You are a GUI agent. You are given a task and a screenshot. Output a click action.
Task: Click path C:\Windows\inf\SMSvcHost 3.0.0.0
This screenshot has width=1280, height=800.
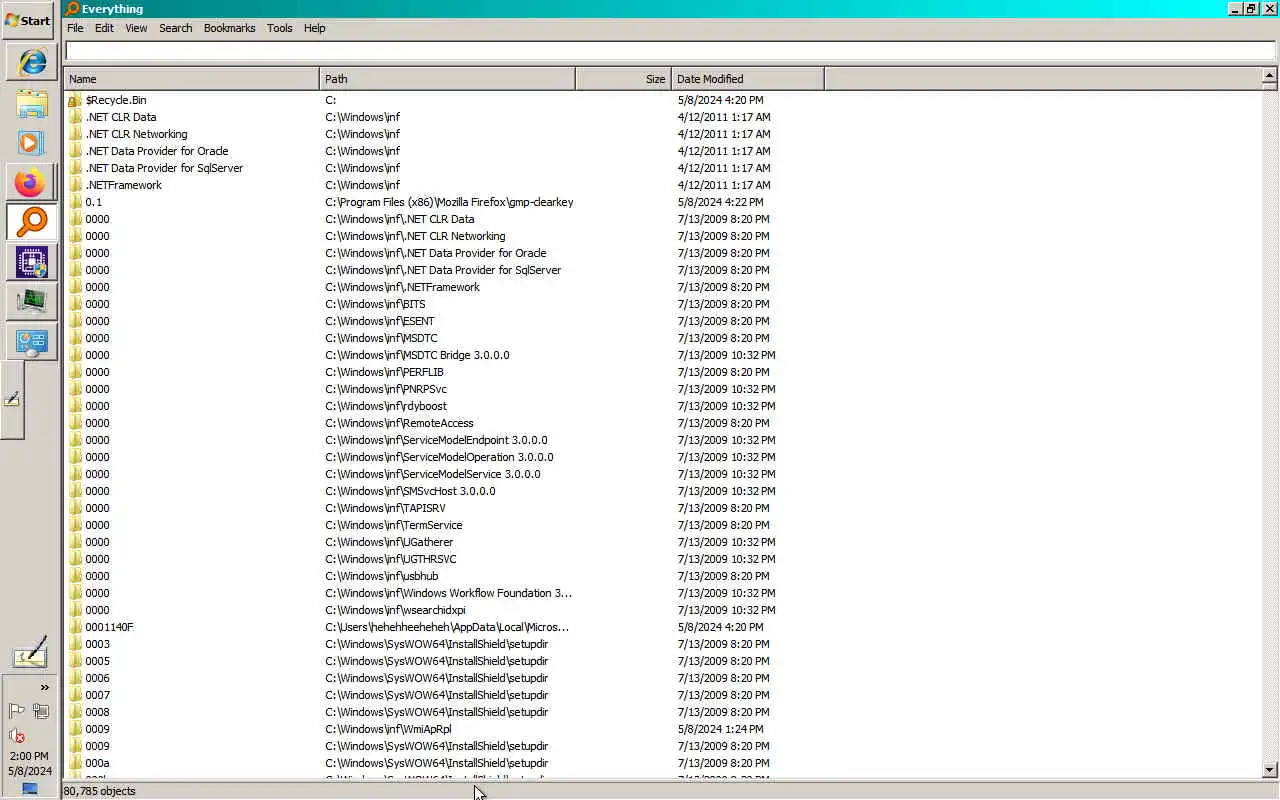click(x=410, y=491)
